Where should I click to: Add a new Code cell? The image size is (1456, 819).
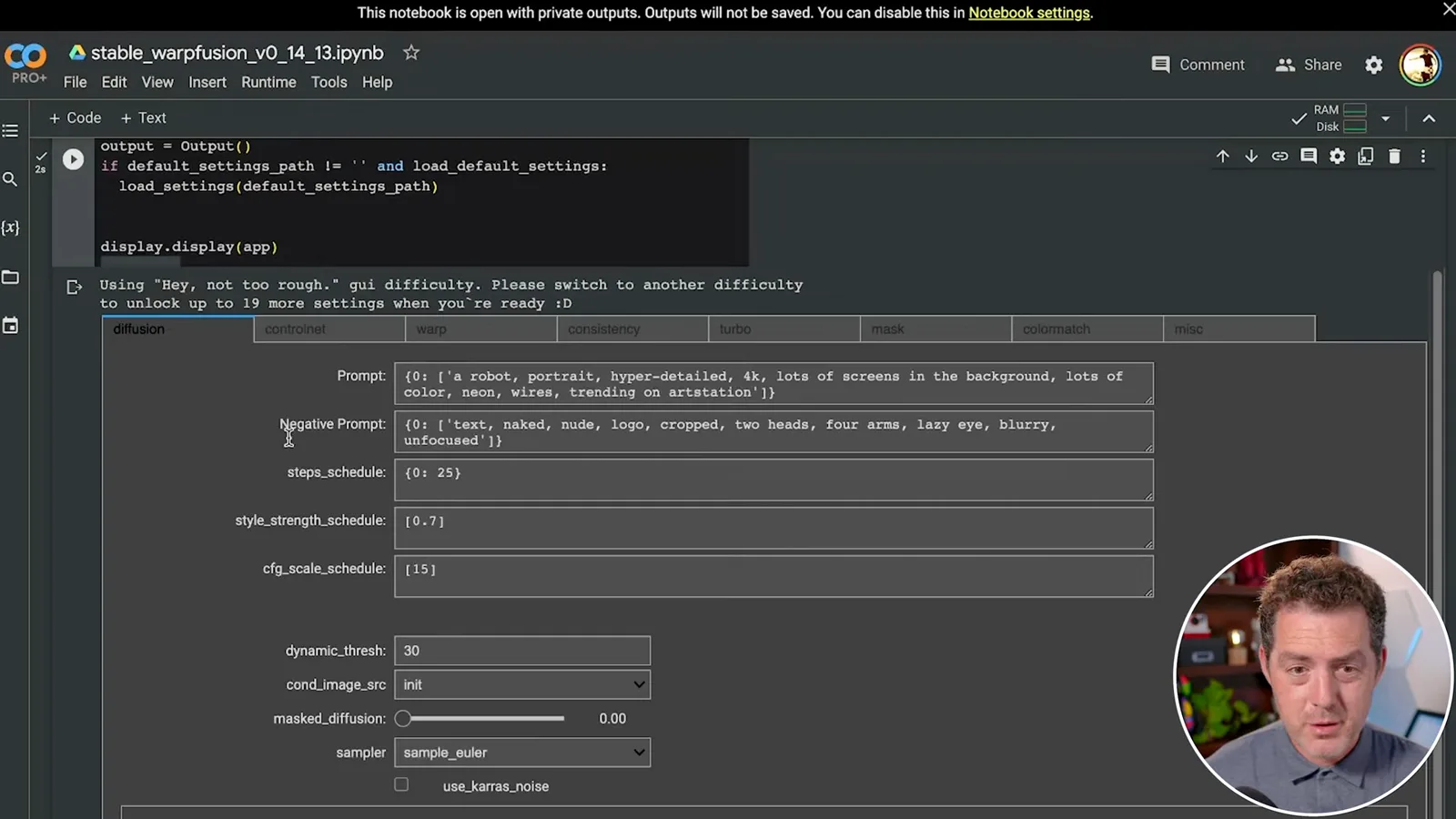click(75, 117)
